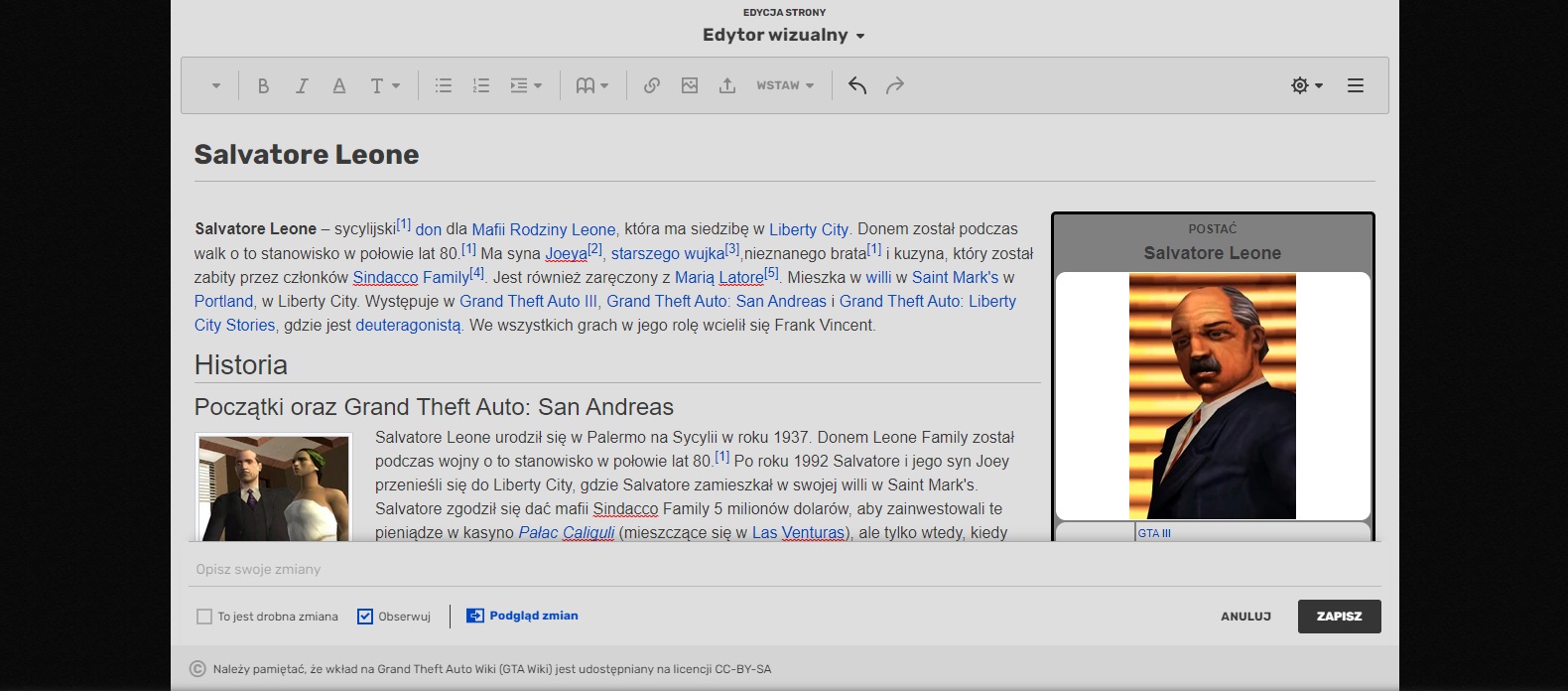
Task: Click the 'Marią Latore' link
Action: (719, 277)
